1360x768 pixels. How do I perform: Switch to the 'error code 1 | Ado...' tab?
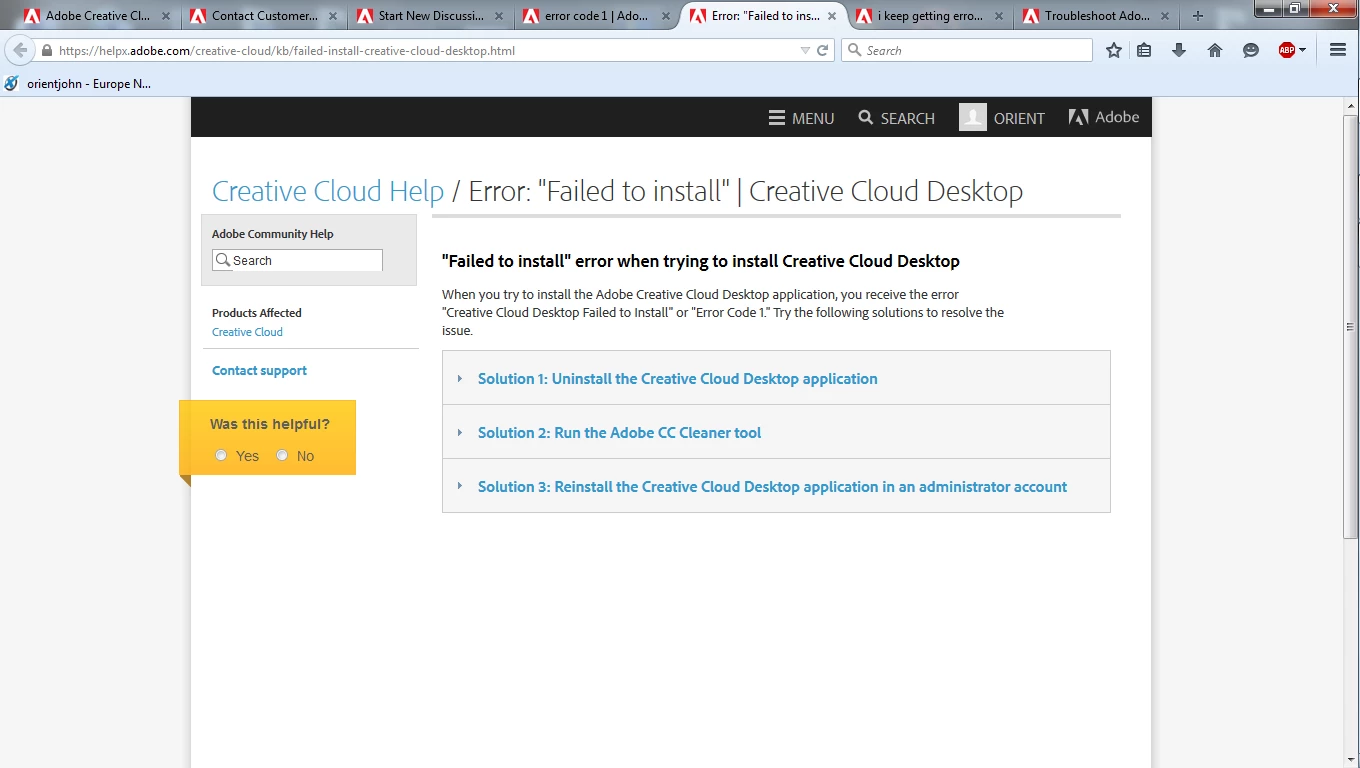597,16
